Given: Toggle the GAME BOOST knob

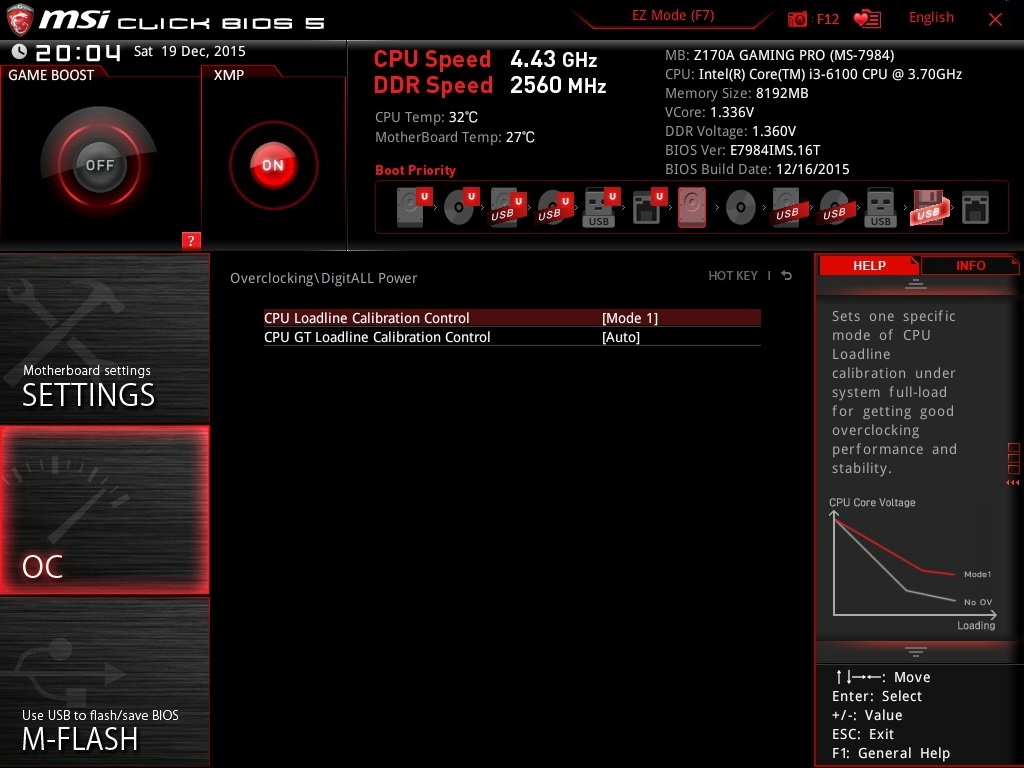Looking at the screenshot, I should coord(99,165).
